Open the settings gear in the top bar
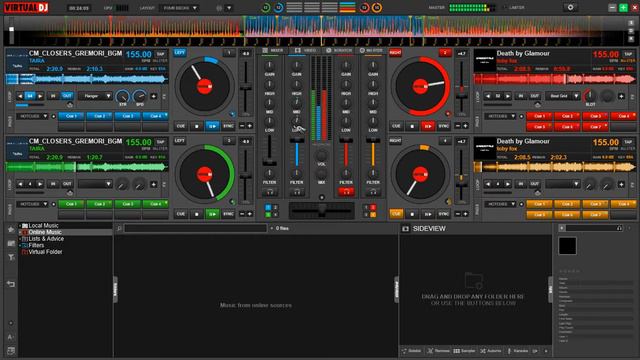 point(570,7)
